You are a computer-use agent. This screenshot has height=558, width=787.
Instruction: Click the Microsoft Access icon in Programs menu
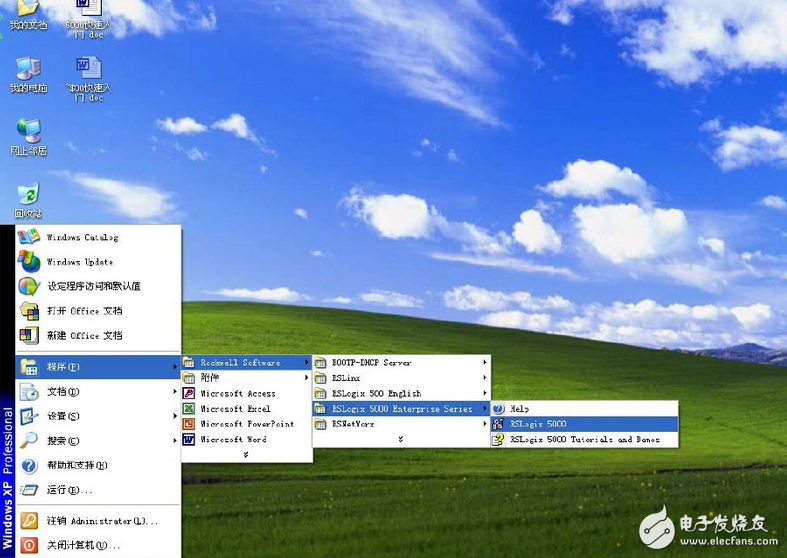(x=189, y=394)
